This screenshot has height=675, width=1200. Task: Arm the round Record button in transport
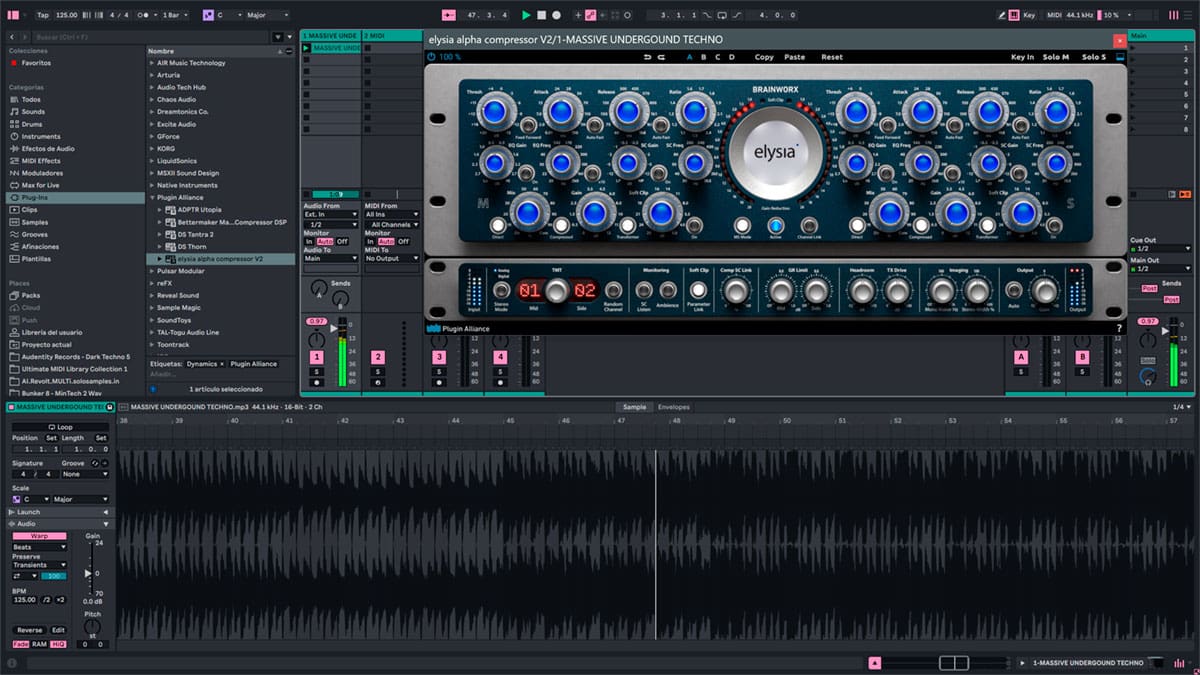(x=556, y=15)
